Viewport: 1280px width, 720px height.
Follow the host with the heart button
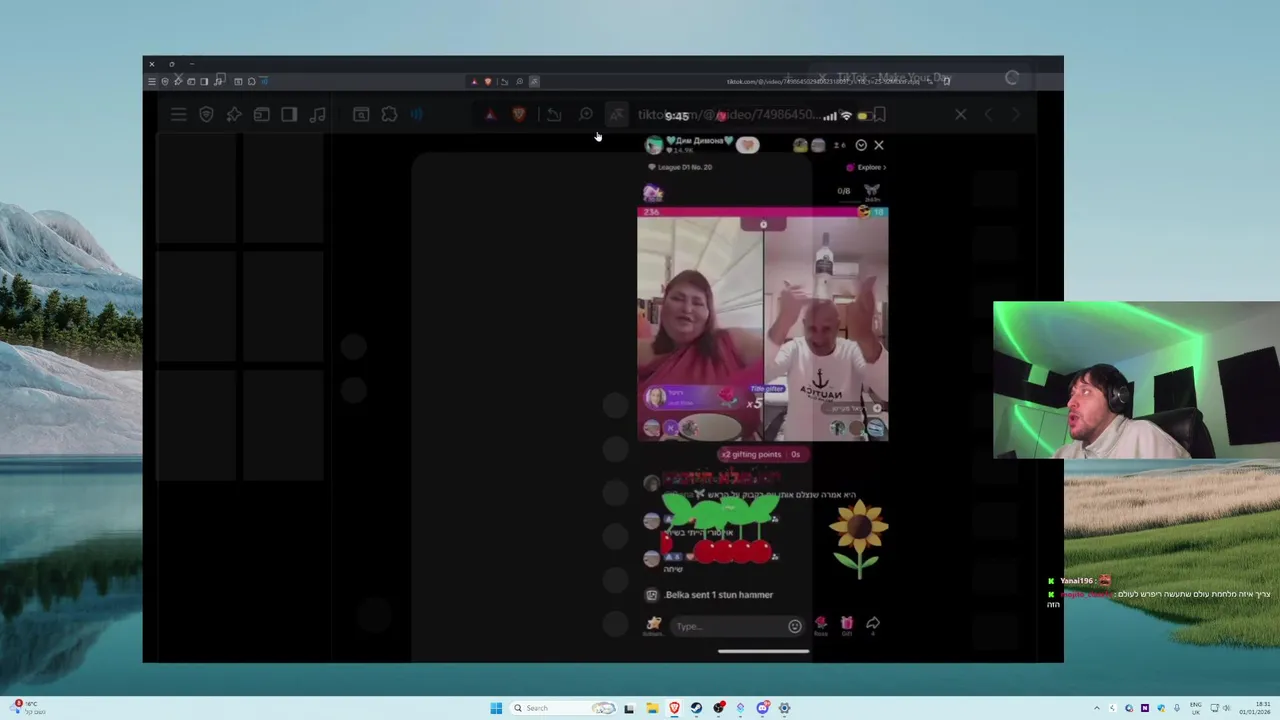[748, 145]
